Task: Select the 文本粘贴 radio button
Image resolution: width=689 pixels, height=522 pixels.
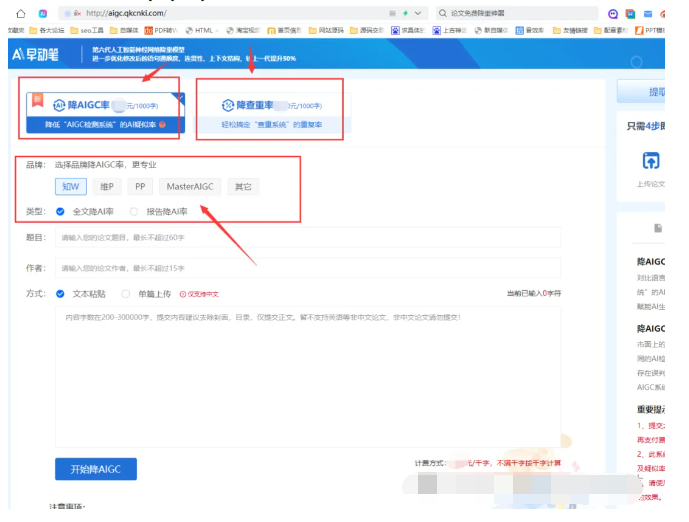Action: coord(60,294)
